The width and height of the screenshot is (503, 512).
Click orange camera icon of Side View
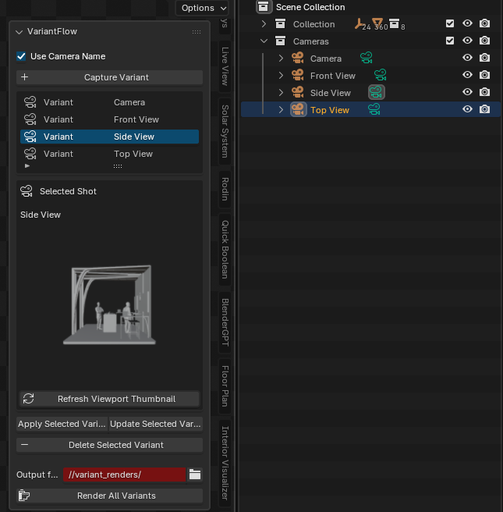(x=298, y=92)
